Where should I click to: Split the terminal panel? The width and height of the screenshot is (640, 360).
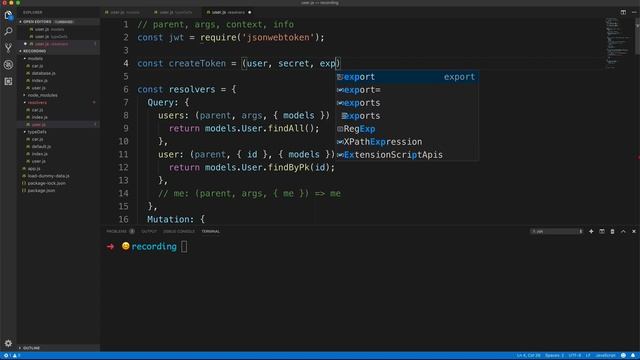coord(602,231)
